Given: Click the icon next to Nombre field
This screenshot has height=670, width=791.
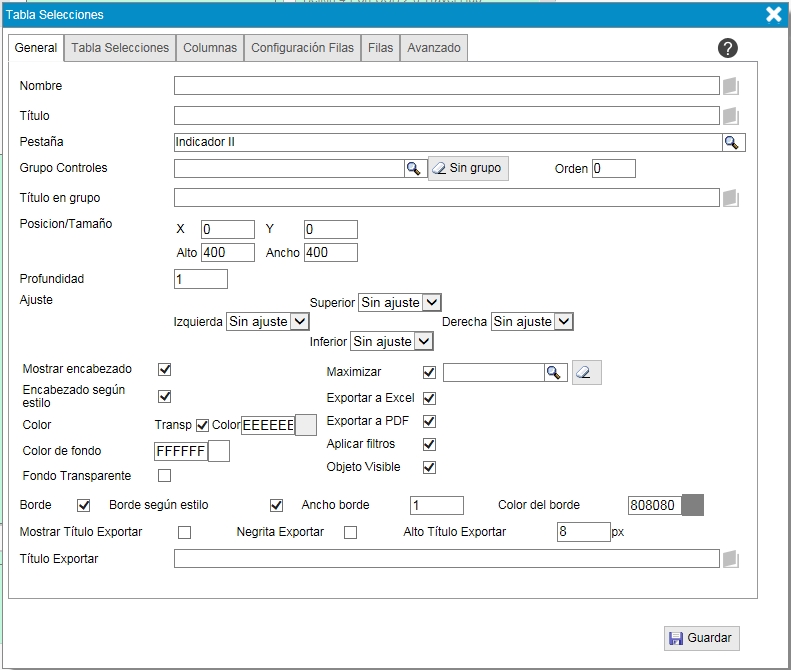Looking at the screenshot, I should [730, 86].
